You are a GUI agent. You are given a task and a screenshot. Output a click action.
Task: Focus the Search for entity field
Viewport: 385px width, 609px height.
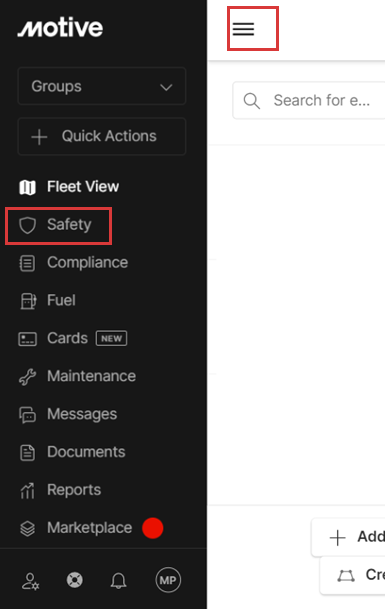tap(309, 101)
